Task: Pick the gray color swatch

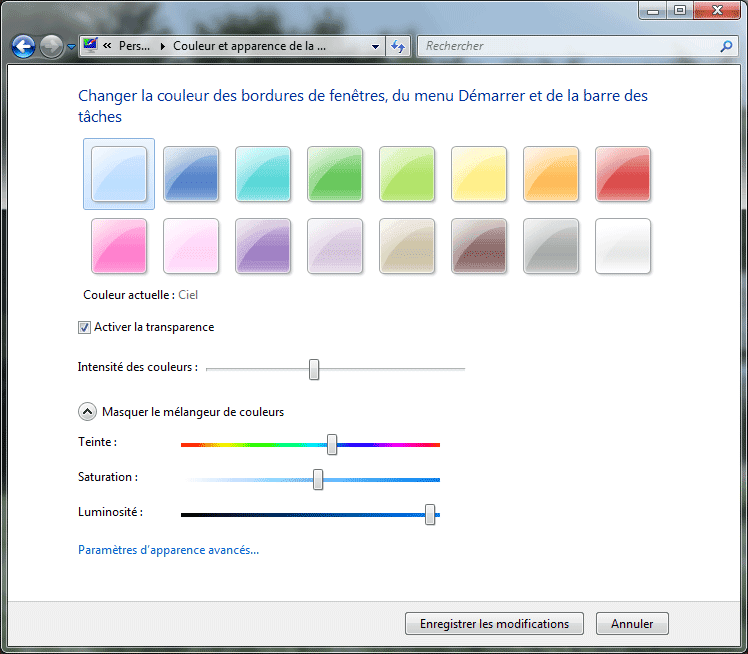Action: [x=551, y=246]
